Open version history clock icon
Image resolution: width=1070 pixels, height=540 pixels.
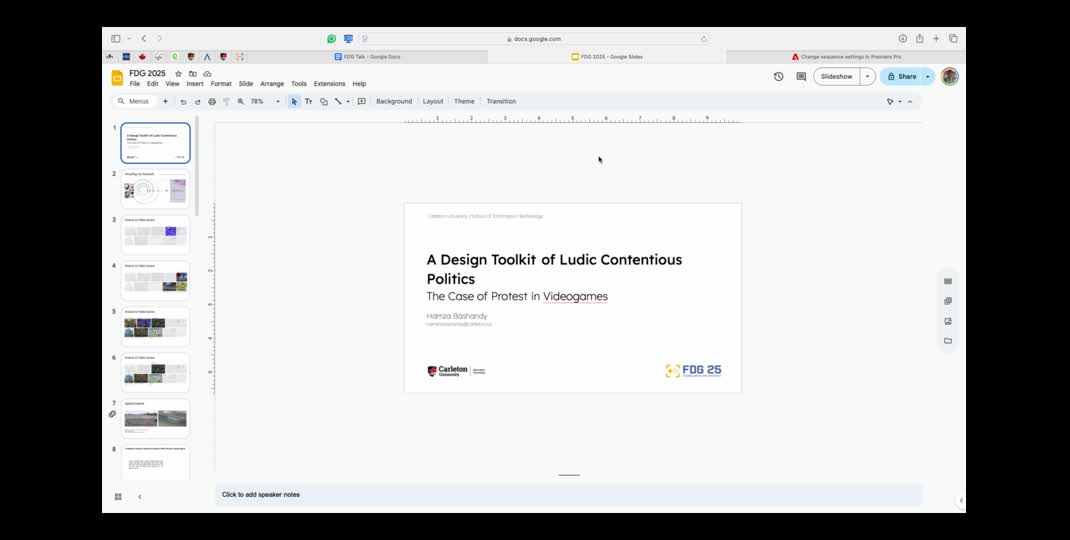click(779, 76)
